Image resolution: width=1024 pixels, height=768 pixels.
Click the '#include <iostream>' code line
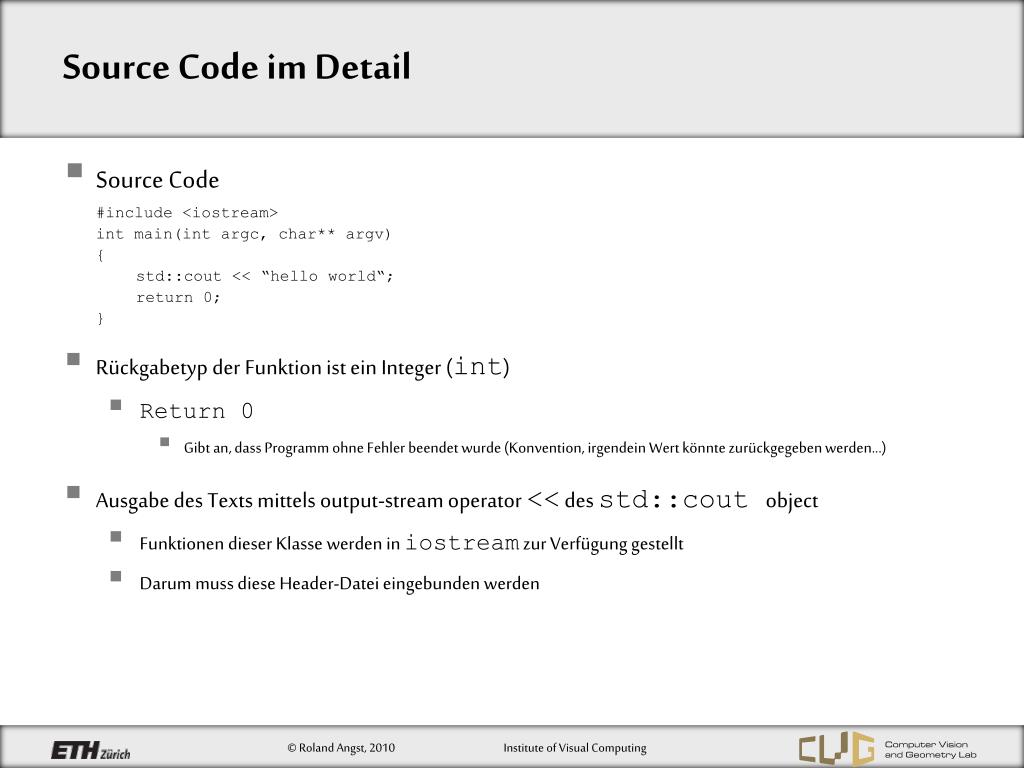pos(187,213)
